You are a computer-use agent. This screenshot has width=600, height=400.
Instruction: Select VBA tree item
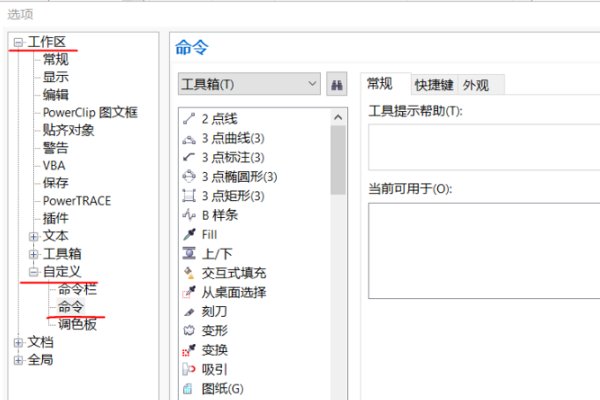point(54,165)
